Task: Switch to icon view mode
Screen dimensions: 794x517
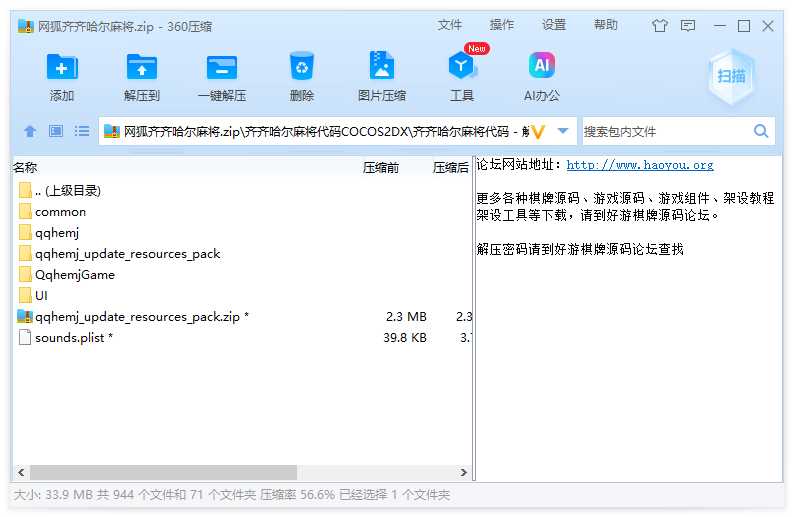Action: [x=56, y=131]
